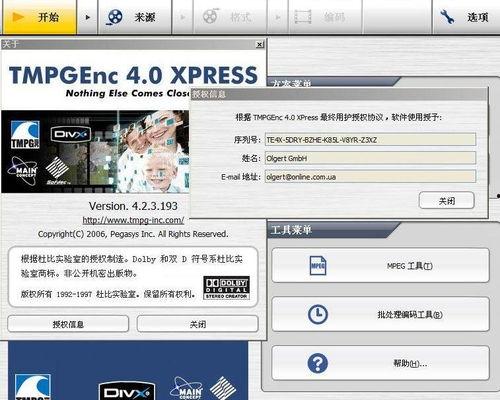
Task: Click the MainConcept logo in the About banner
Action: (x=22, y=171)
